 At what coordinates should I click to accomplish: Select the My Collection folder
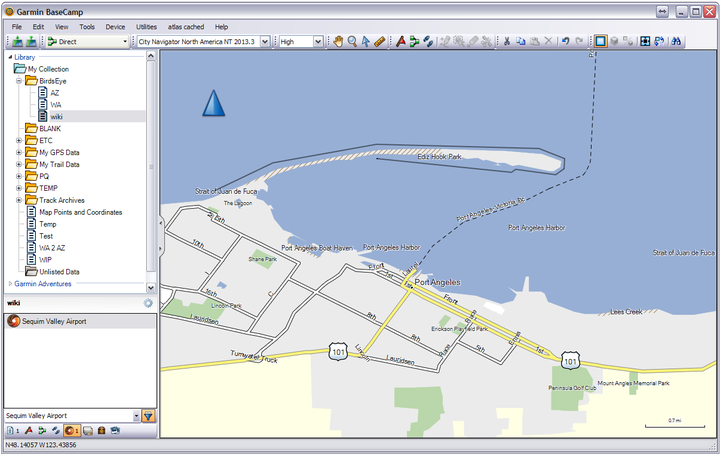tap(48, 69)
